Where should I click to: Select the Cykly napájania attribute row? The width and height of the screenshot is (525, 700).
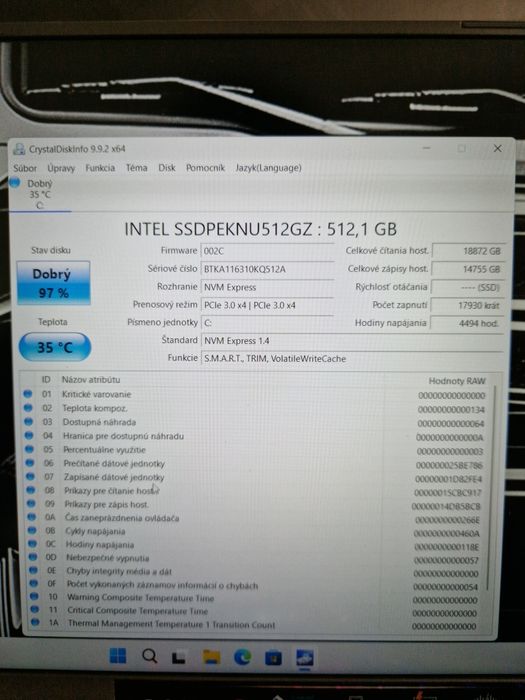tap(254, 532)
